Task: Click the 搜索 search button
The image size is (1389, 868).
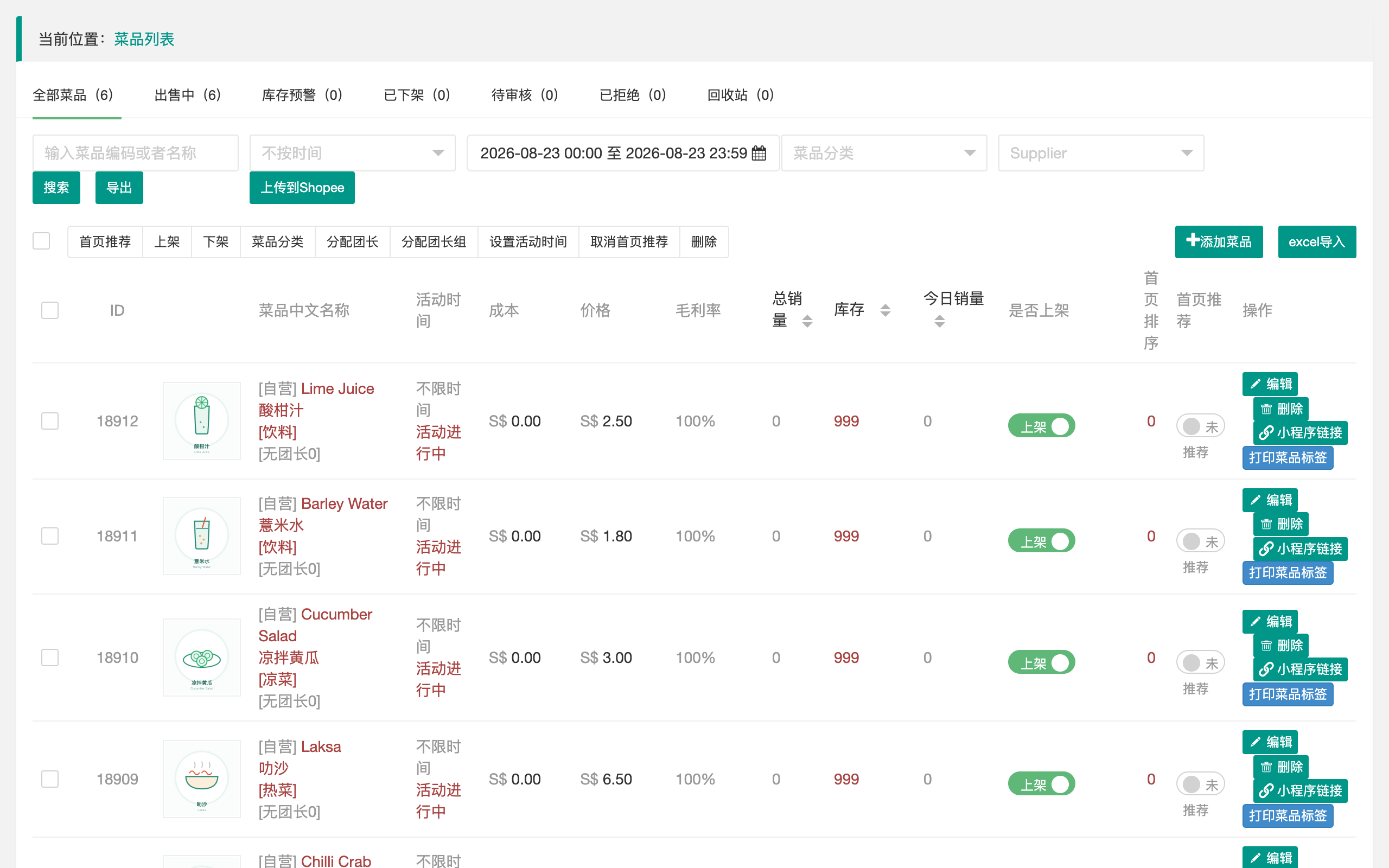Action: coord(56,188)
